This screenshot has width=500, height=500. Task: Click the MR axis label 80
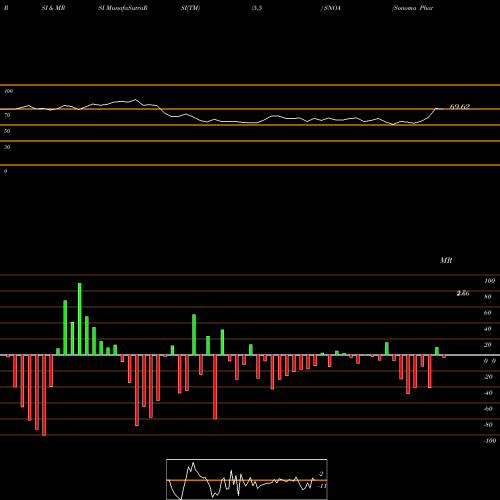[488, 297]
